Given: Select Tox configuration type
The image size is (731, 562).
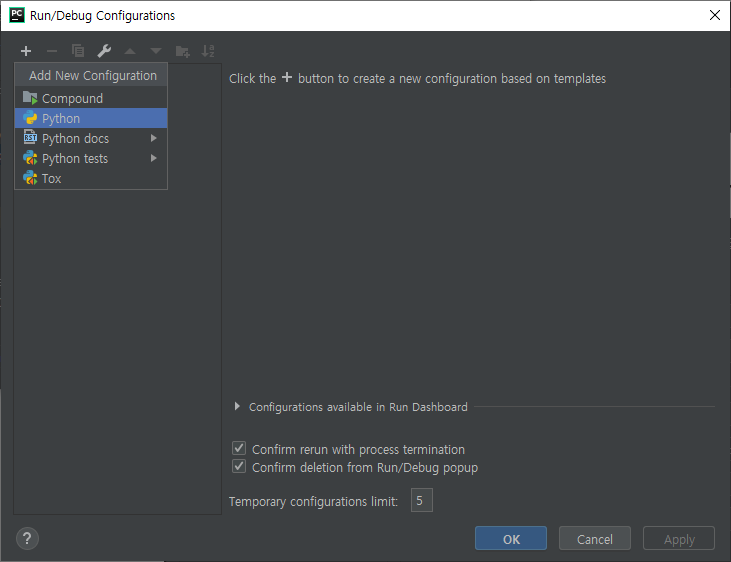Looking at the screenshot, I should [91, 179].
